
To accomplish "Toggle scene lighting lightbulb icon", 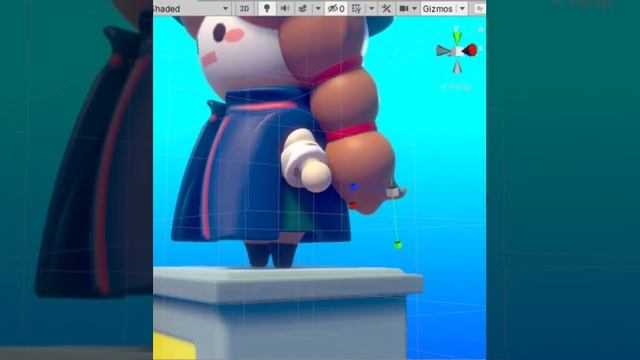I will click(267, 9).
